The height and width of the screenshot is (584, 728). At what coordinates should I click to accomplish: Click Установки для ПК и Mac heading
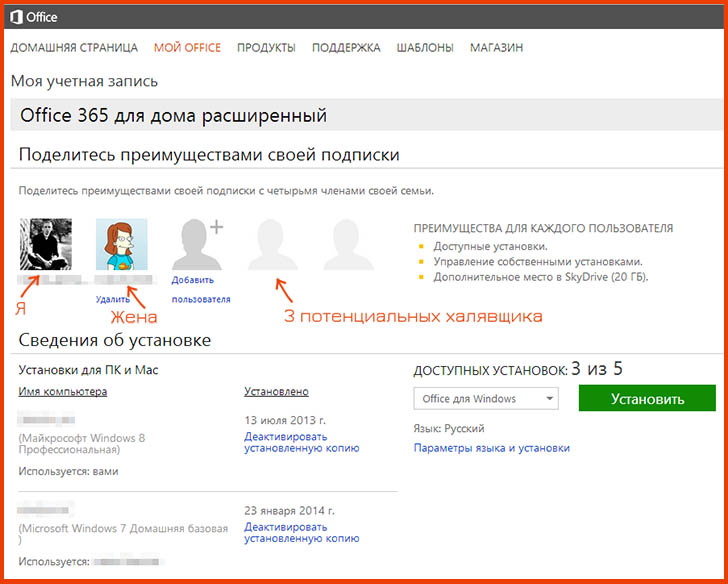pos(88,370)
